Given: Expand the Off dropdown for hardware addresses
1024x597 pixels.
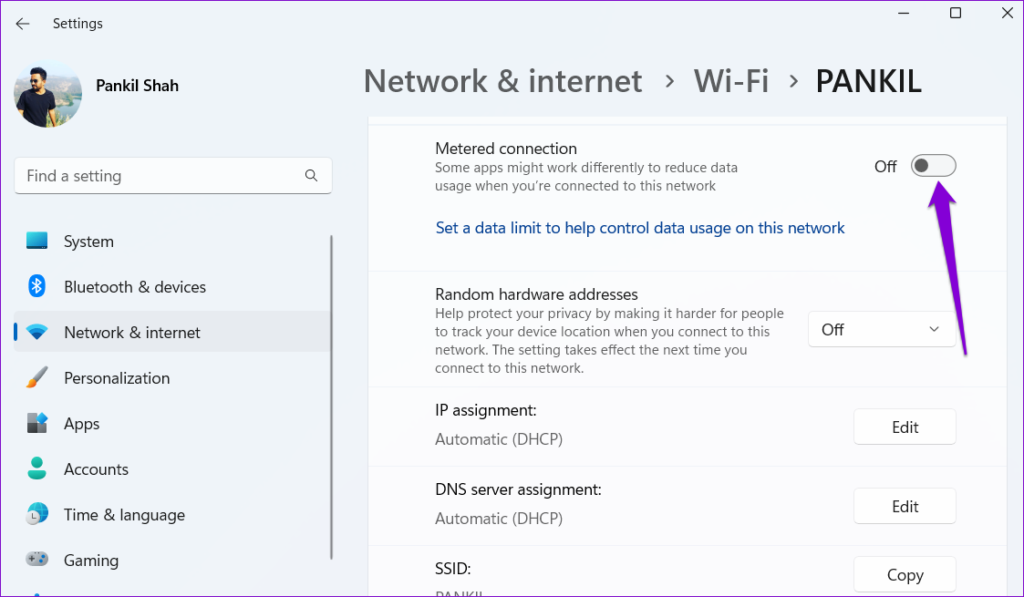Looking at the screenshot, I should (x=882, y=329).
